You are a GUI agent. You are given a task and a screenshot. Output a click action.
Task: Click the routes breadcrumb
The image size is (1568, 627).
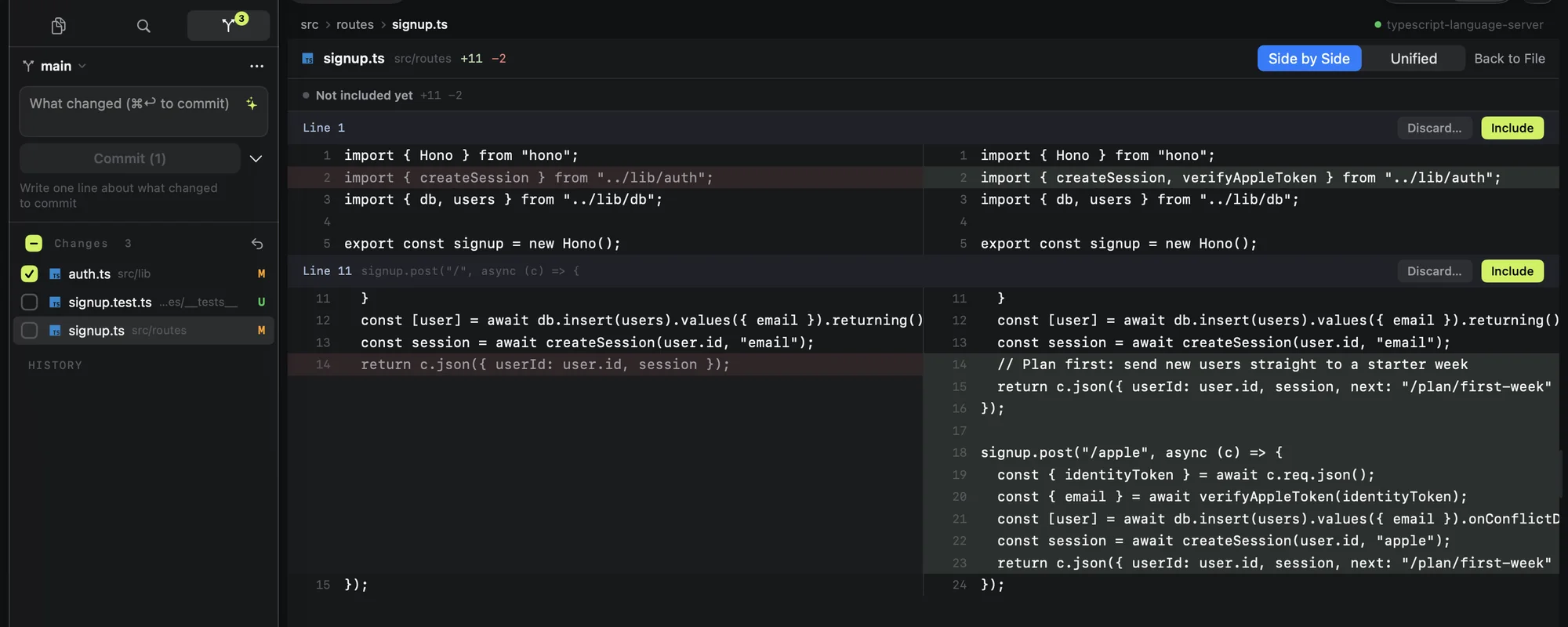(355, 24)
